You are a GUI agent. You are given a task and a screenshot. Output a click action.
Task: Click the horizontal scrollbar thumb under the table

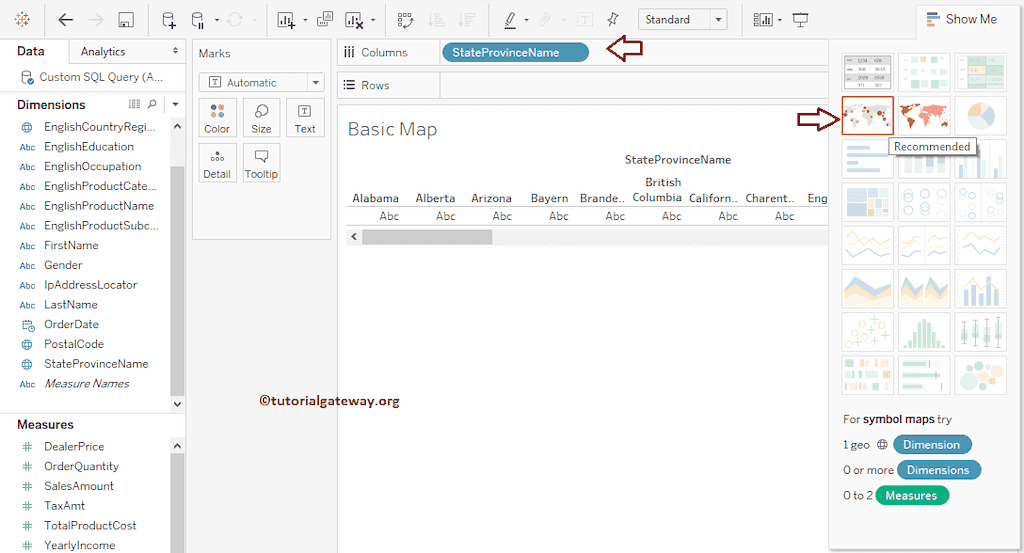point(427,237)
